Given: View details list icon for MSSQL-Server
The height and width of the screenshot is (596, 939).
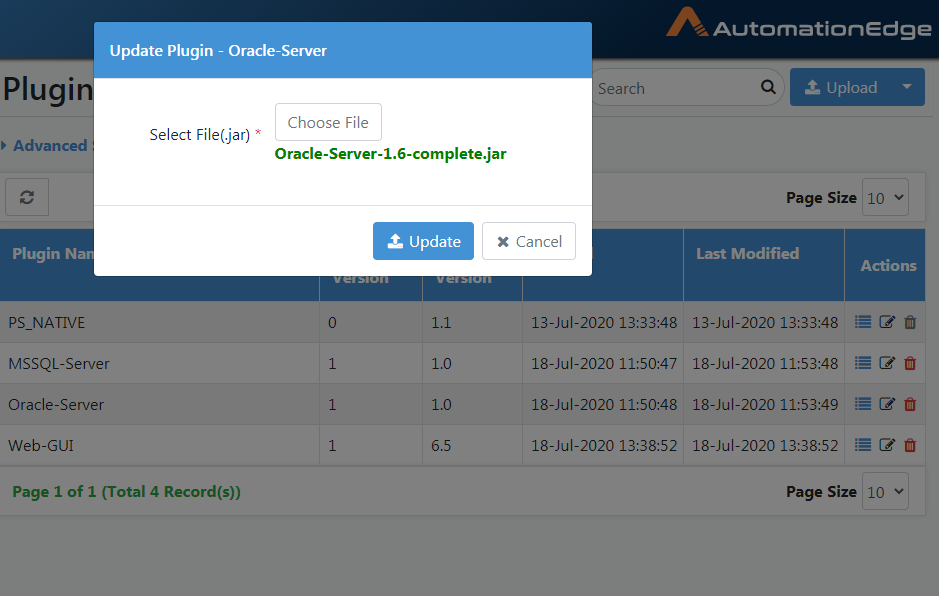Looking at the screenshot, I should (x=863, y=363).
